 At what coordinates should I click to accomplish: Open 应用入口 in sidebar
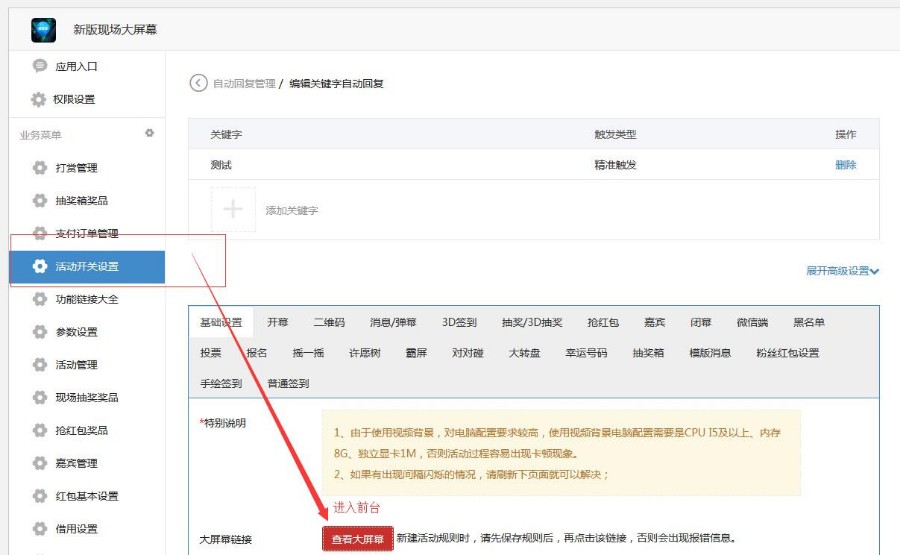[x=76, y=67]
